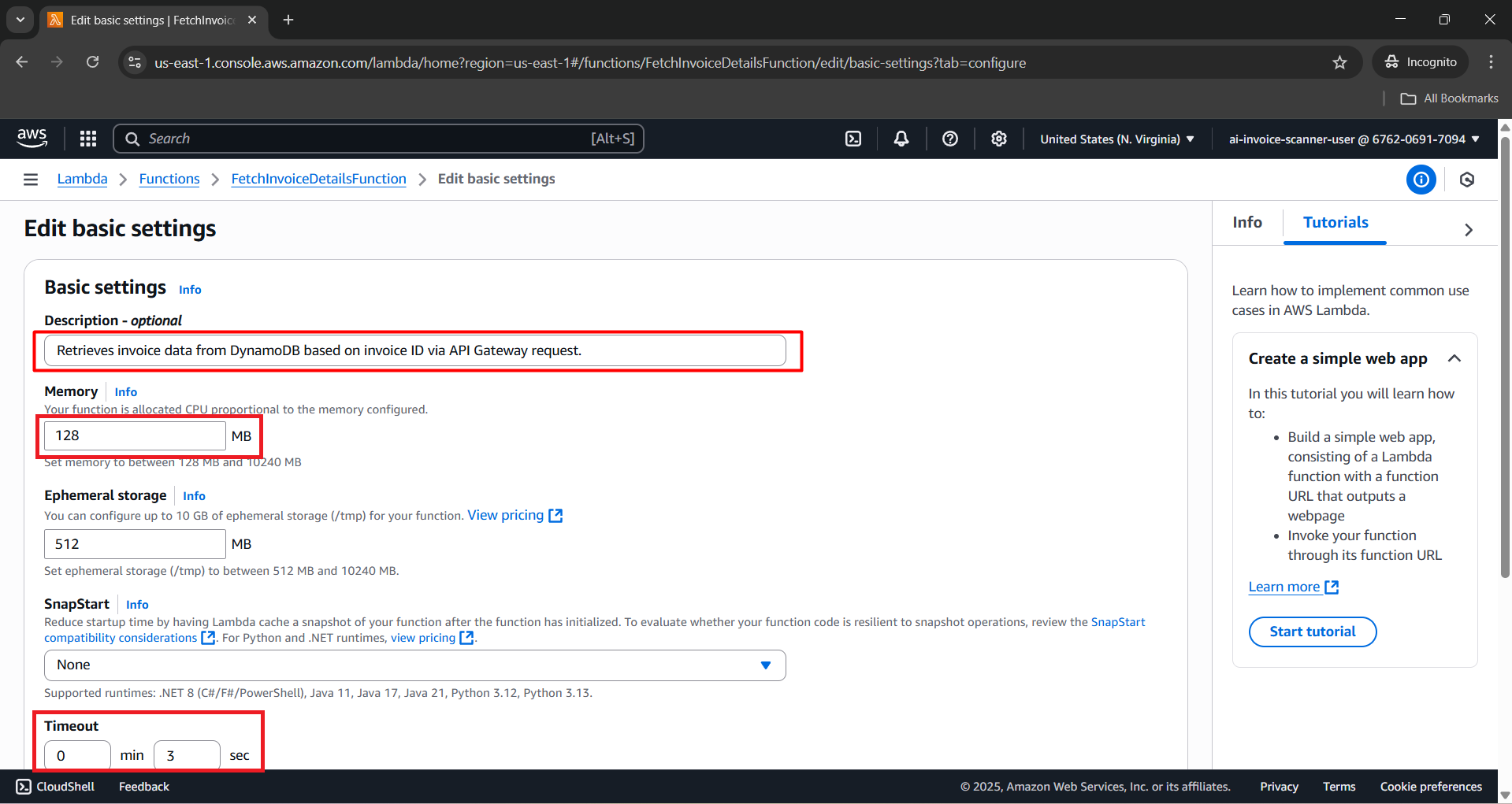The width and height of the screenshot is (1512, 804).
Task: Open the ai-invoice-scanner-user account menu
Action: [1354, 139]
